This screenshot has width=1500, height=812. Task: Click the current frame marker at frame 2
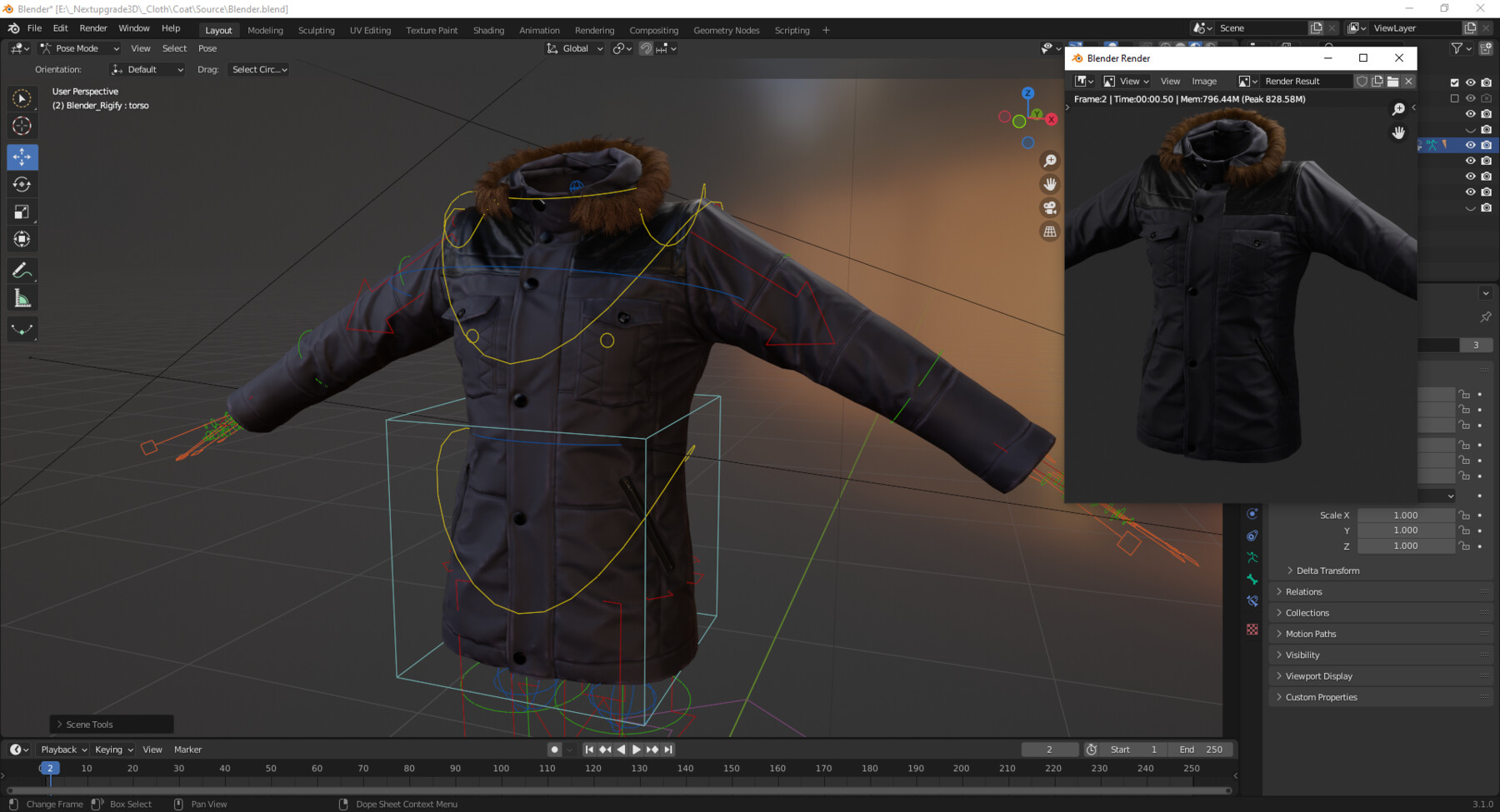[49, 768]
